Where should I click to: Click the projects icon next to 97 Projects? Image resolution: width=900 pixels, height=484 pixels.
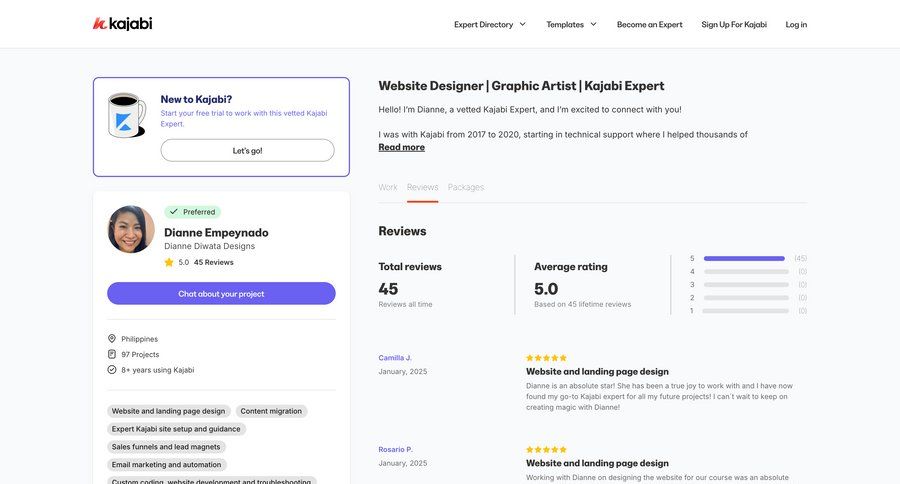(112, 354)
